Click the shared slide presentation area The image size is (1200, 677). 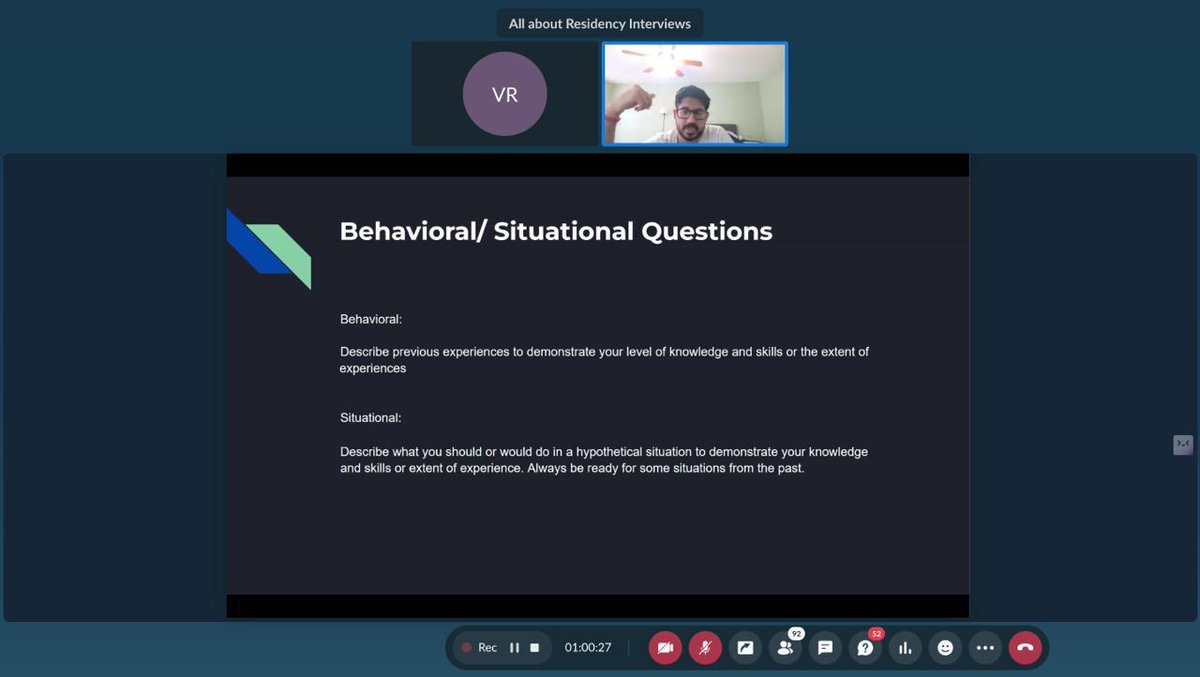pyautogui.click(x=598, y=386)
